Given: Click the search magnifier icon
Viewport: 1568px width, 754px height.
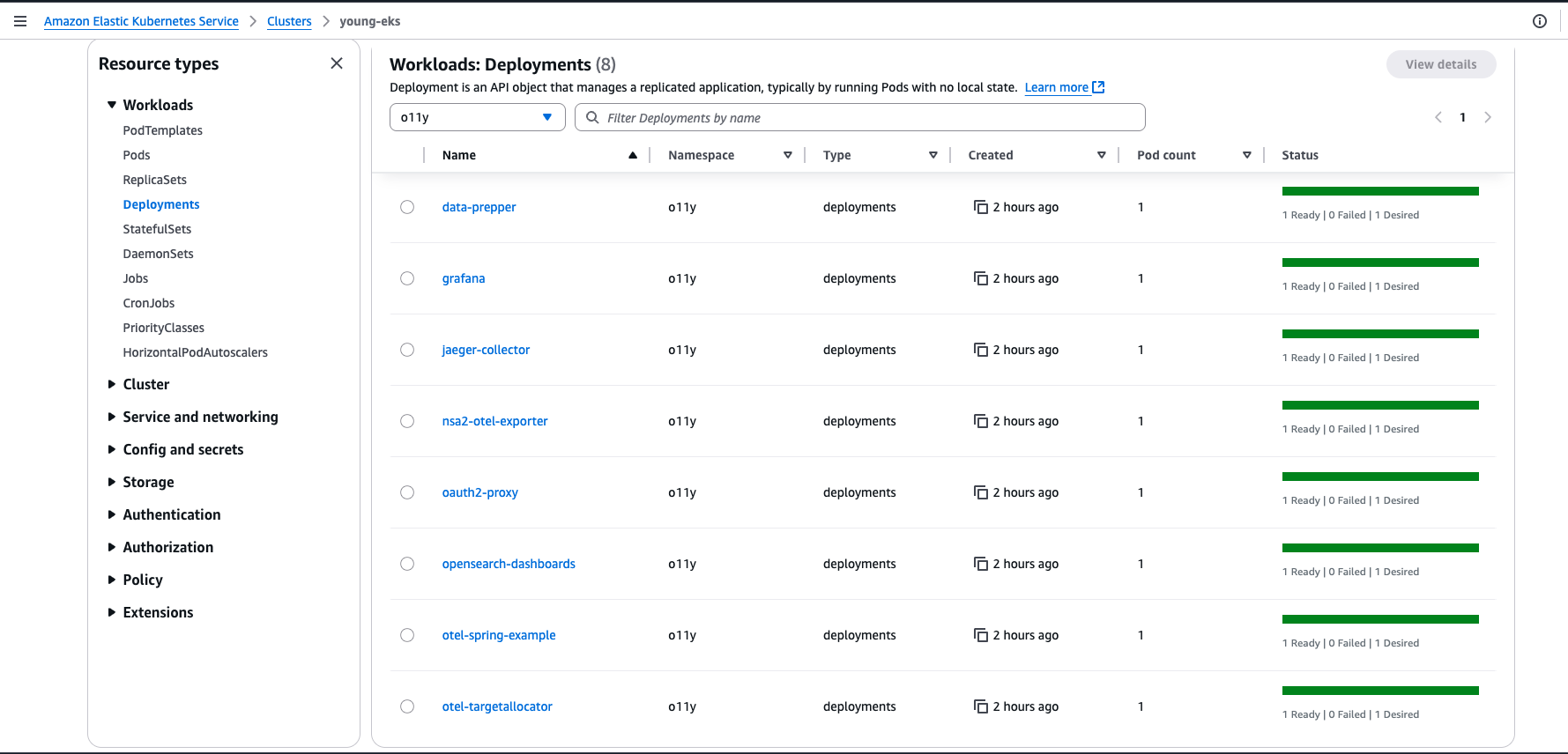Looking at the screenshot, I should pos(593,117).
